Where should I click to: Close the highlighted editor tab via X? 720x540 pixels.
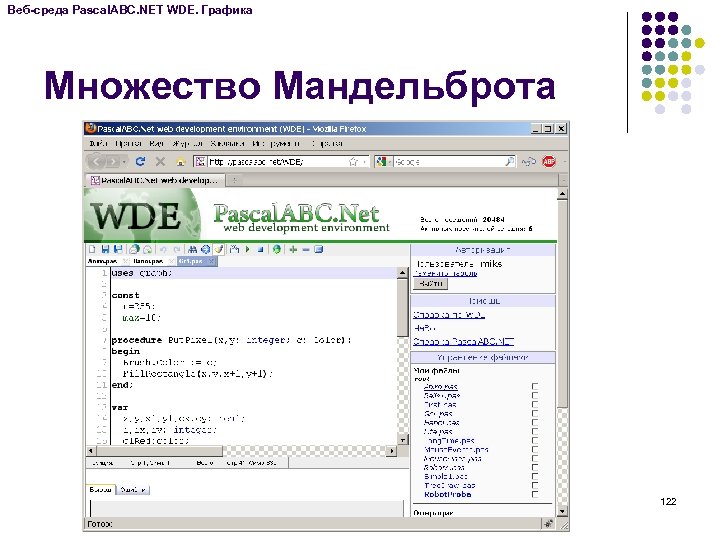click(x=211, y=261)
